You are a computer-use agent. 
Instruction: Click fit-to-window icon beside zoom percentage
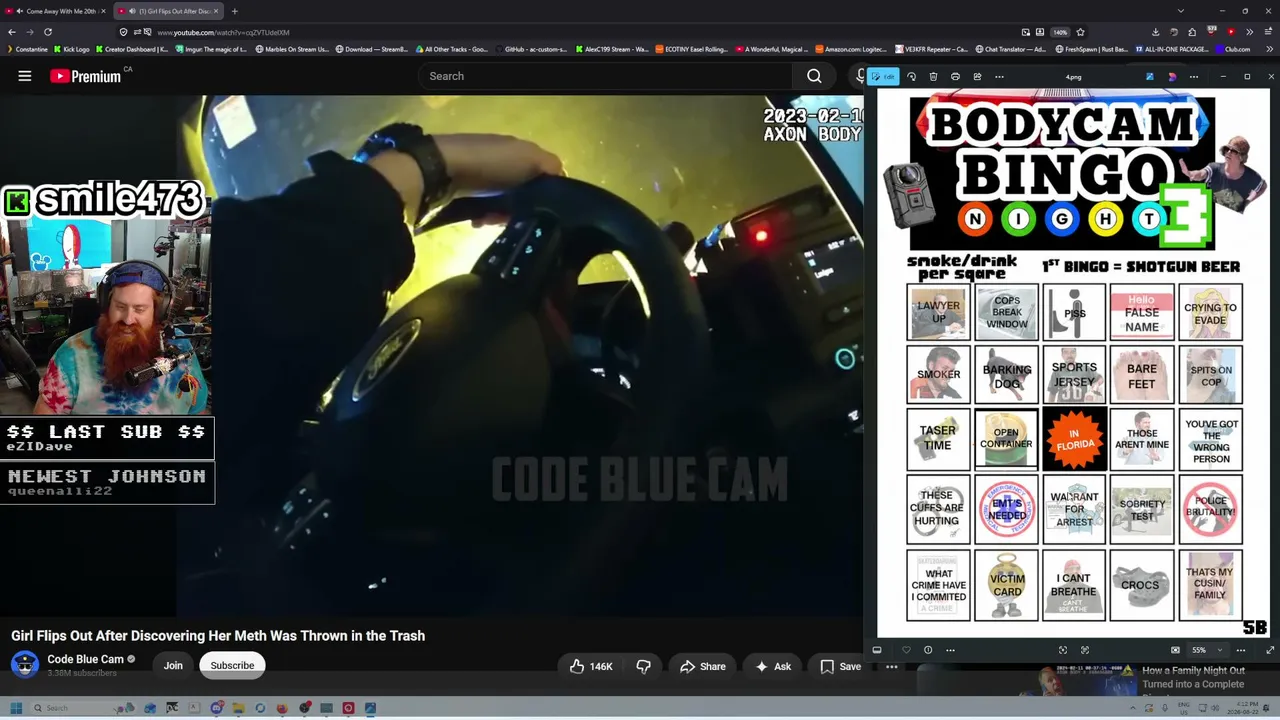coord(1175,650)
